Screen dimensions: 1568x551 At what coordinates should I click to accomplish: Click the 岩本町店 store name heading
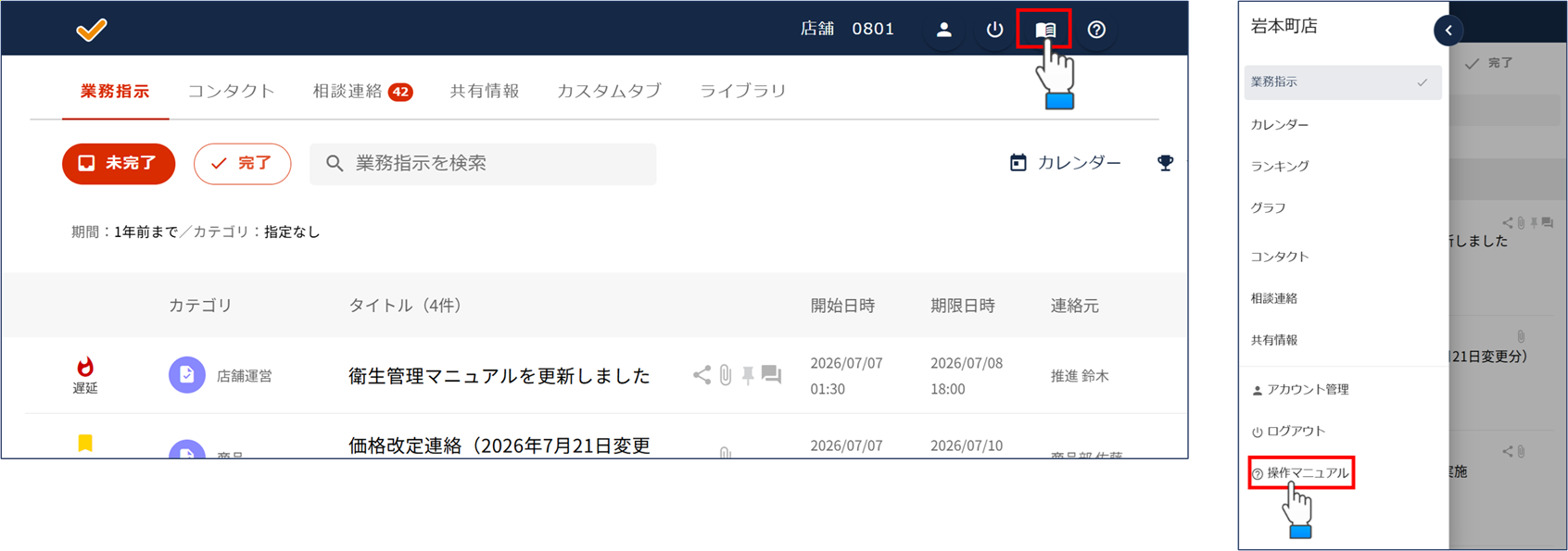pyautogui.click(x=1283, y=27)
